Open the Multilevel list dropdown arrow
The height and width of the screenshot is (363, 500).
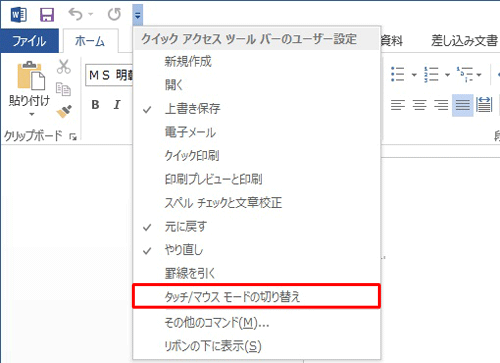(479, 75)
